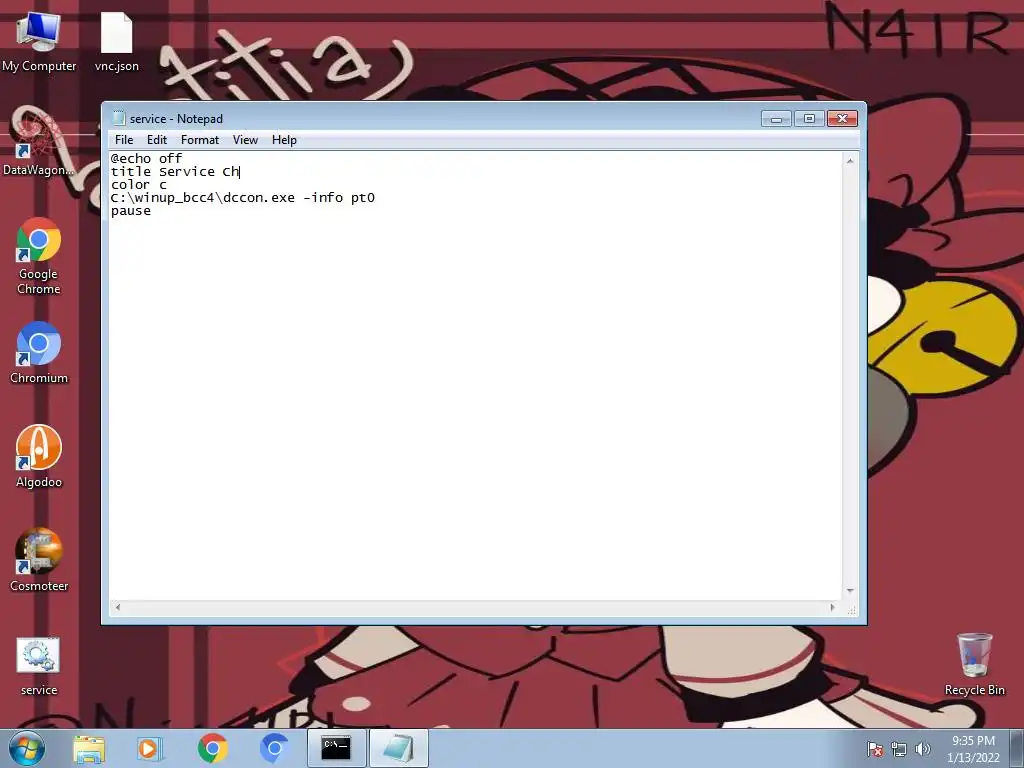Place cursor on 'pause' line
The width and height of the screenshot is (1024, 768).
coord(131,211)
